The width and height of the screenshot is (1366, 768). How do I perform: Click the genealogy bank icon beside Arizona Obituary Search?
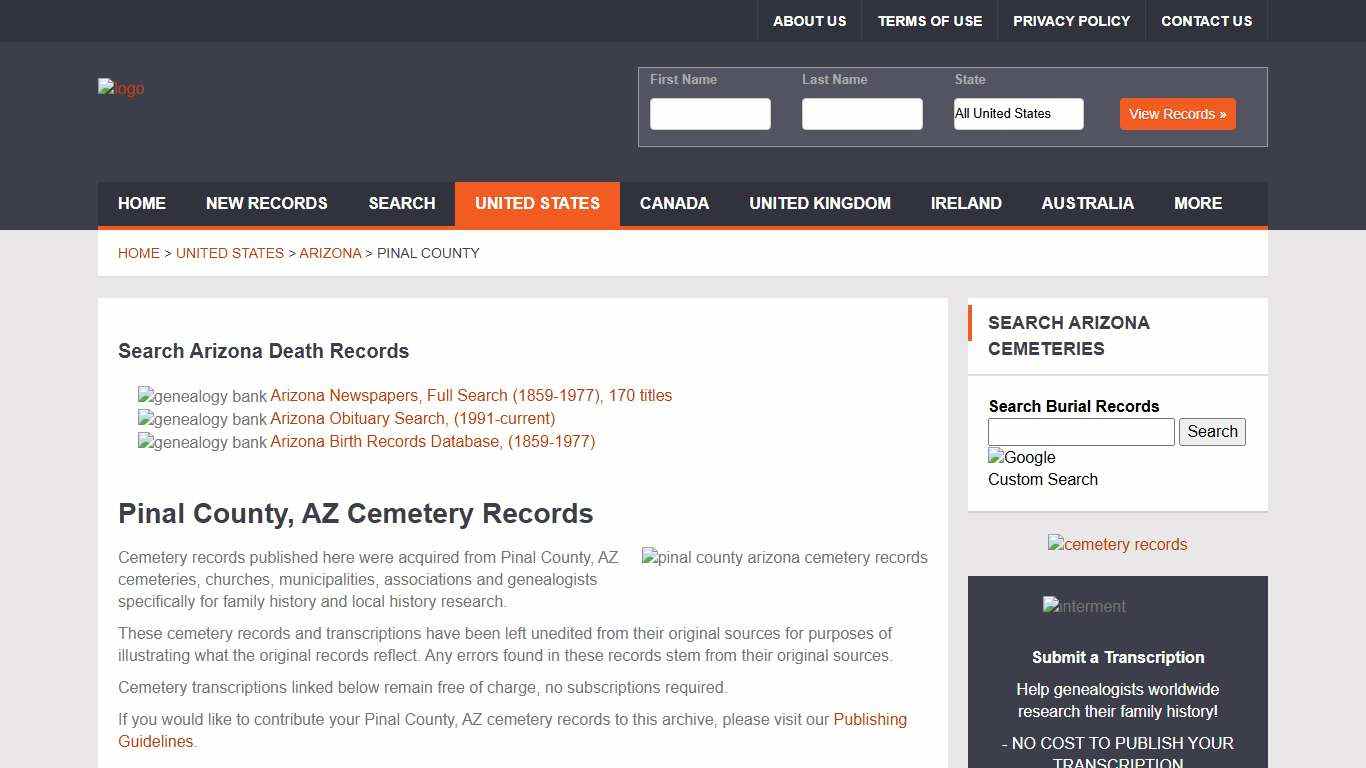click(x=144, y=419)
